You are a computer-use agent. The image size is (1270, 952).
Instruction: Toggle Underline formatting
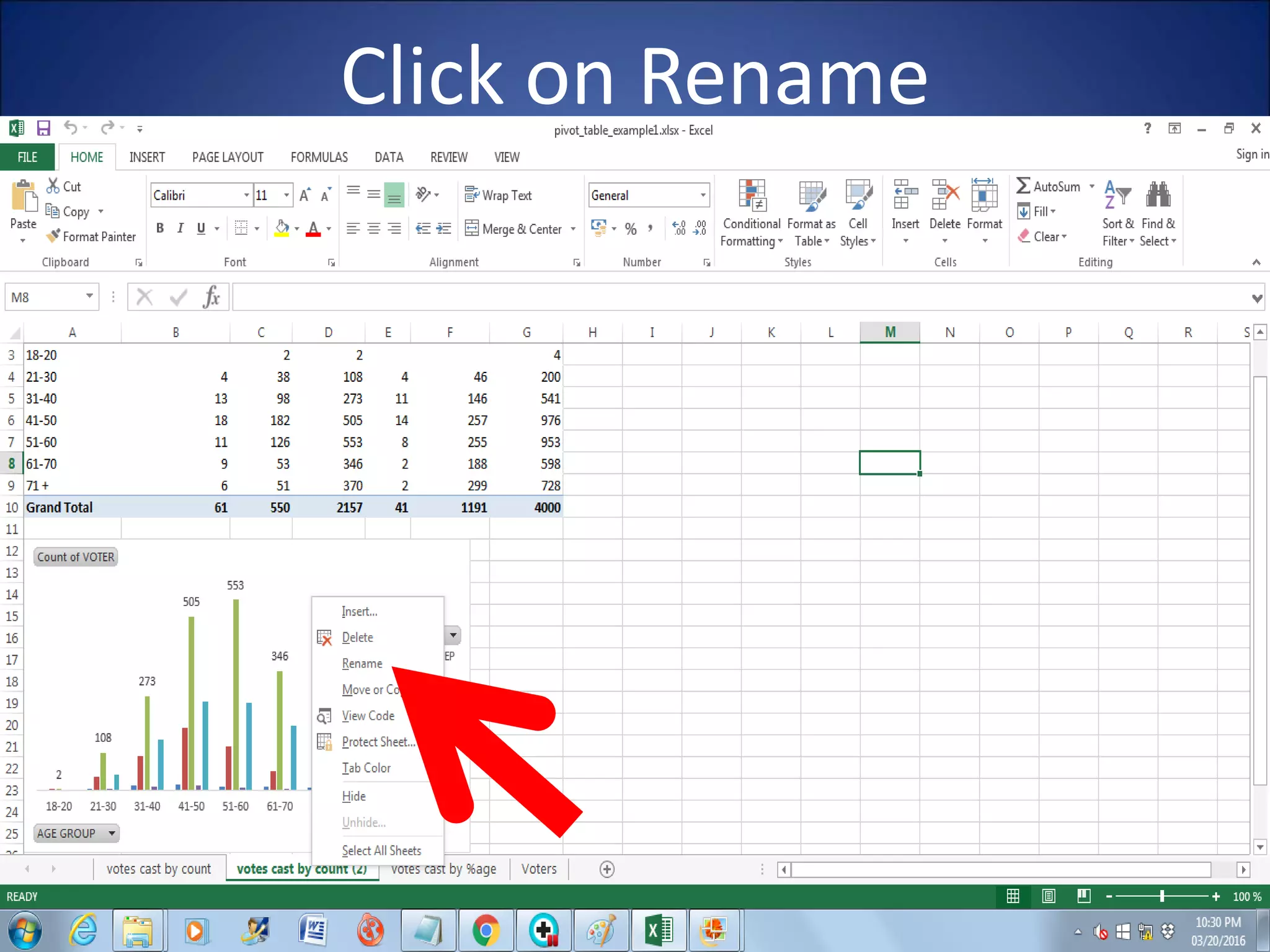coord(201,229)
